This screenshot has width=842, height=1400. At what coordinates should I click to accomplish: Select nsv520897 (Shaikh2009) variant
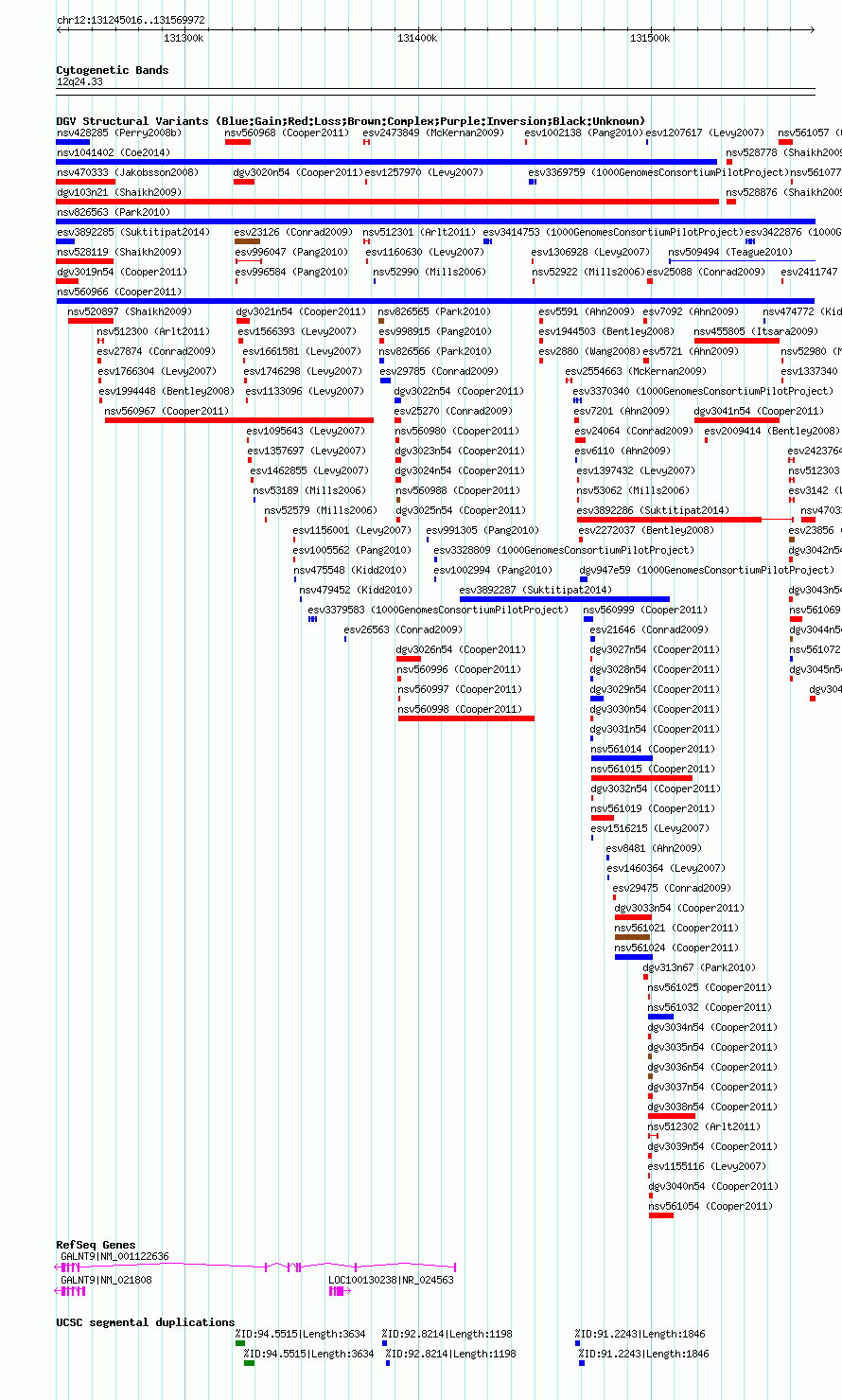pos(130,312)
